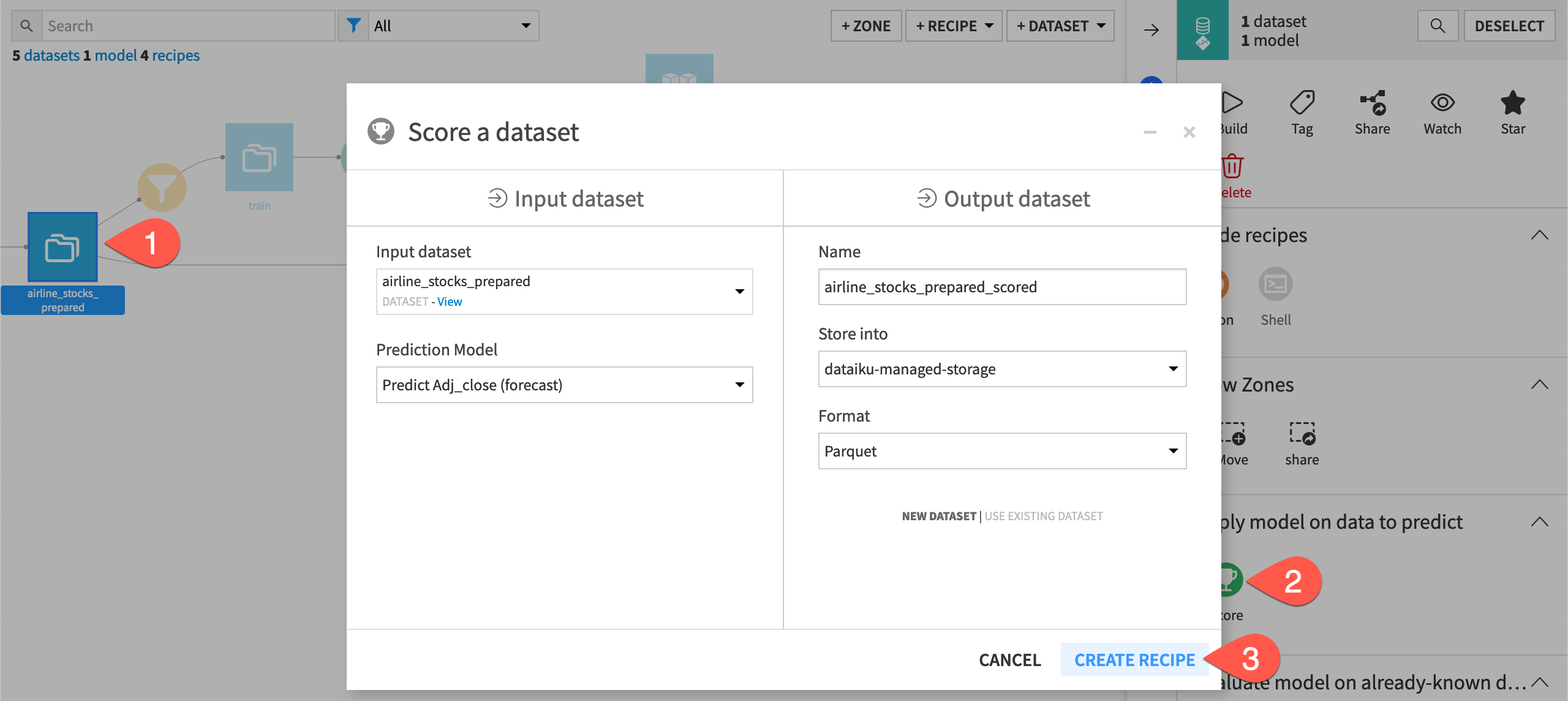Click the dataset icon in right panel header
Screen dimensions: 1568x701
[1202, 30]
